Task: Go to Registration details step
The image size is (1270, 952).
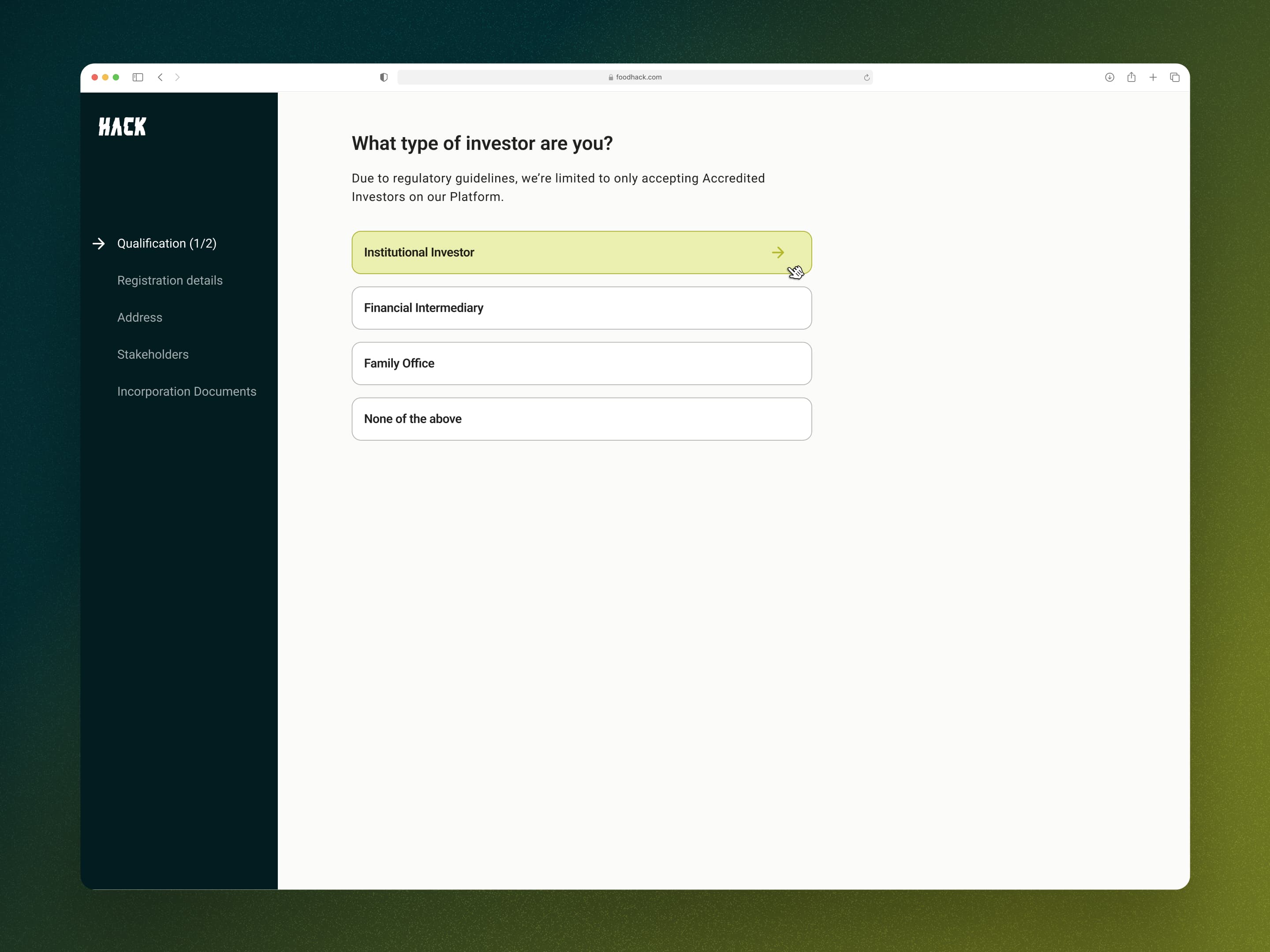Action: coord(170,281)
